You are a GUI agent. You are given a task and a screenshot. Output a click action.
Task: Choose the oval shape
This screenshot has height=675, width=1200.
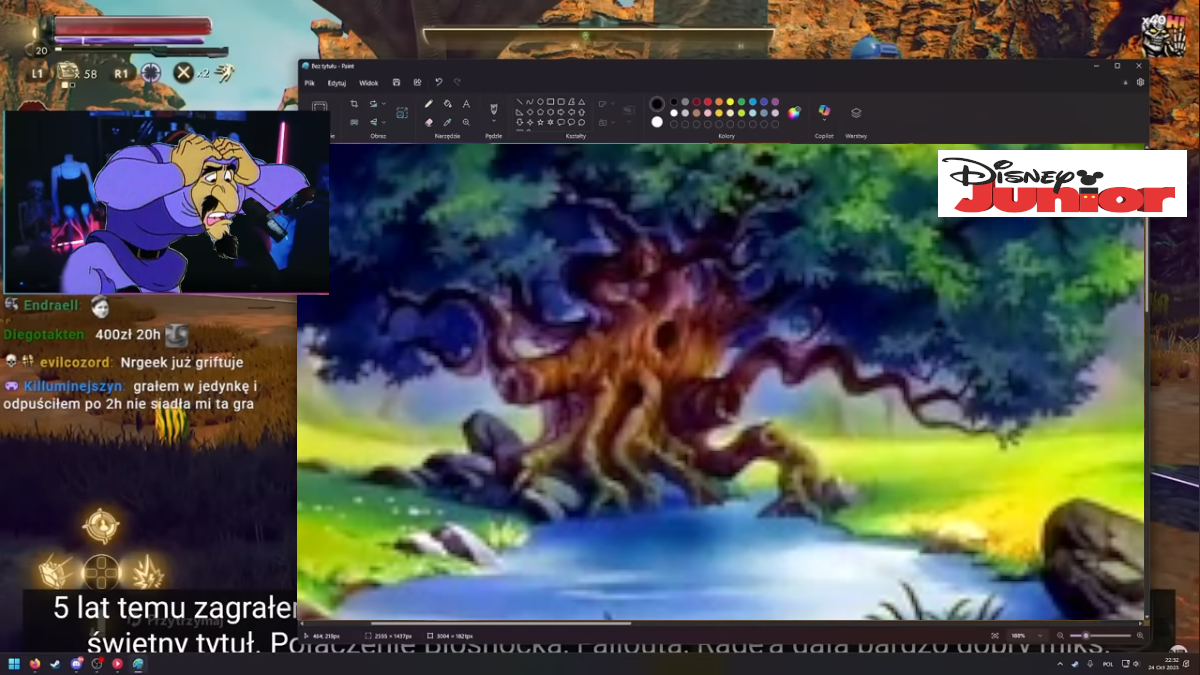pos(540,101)
